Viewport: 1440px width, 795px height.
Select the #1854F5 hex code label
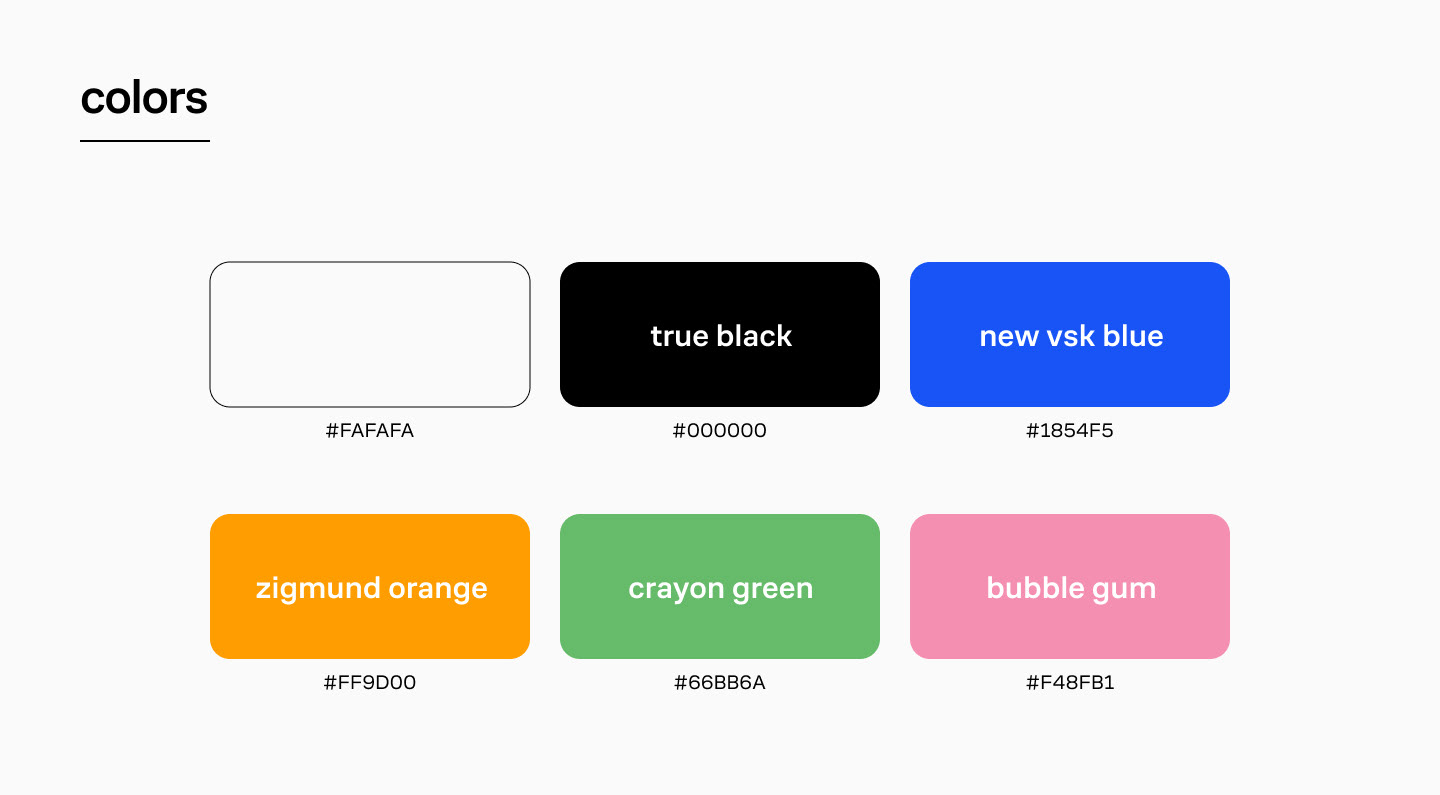pos(1070,431)
